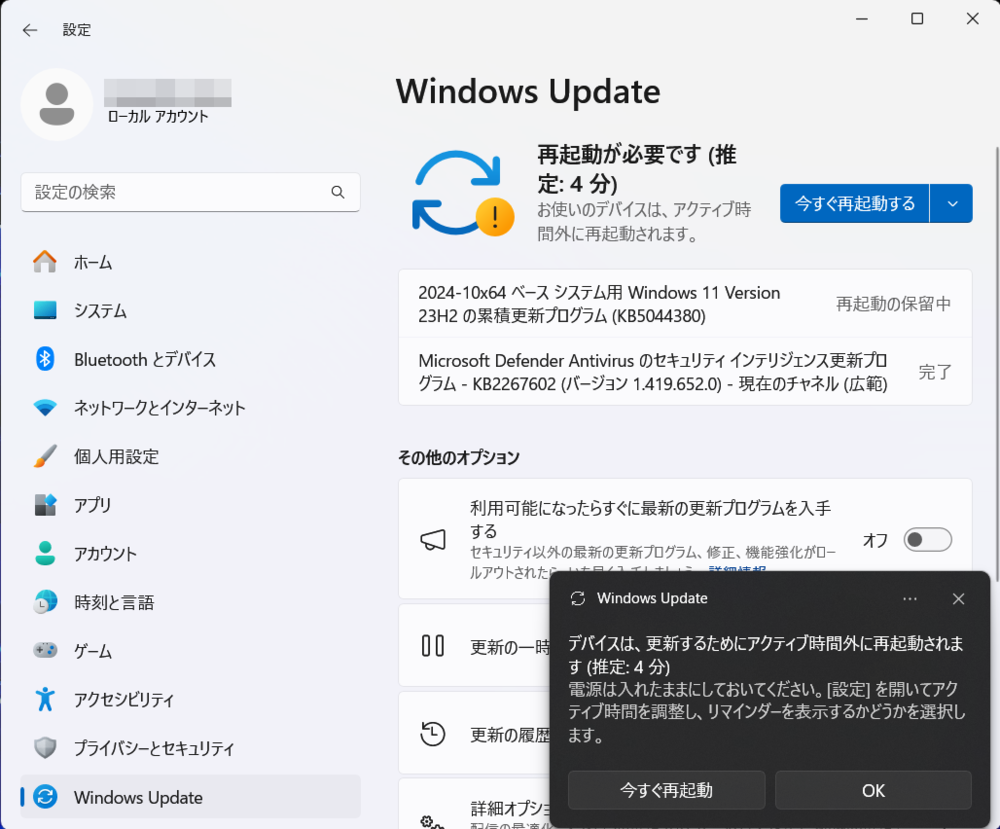This screenshot has height=829, width=1000.
Task: Click the Apps icon in the sidebar
Action: click(45, 504)
